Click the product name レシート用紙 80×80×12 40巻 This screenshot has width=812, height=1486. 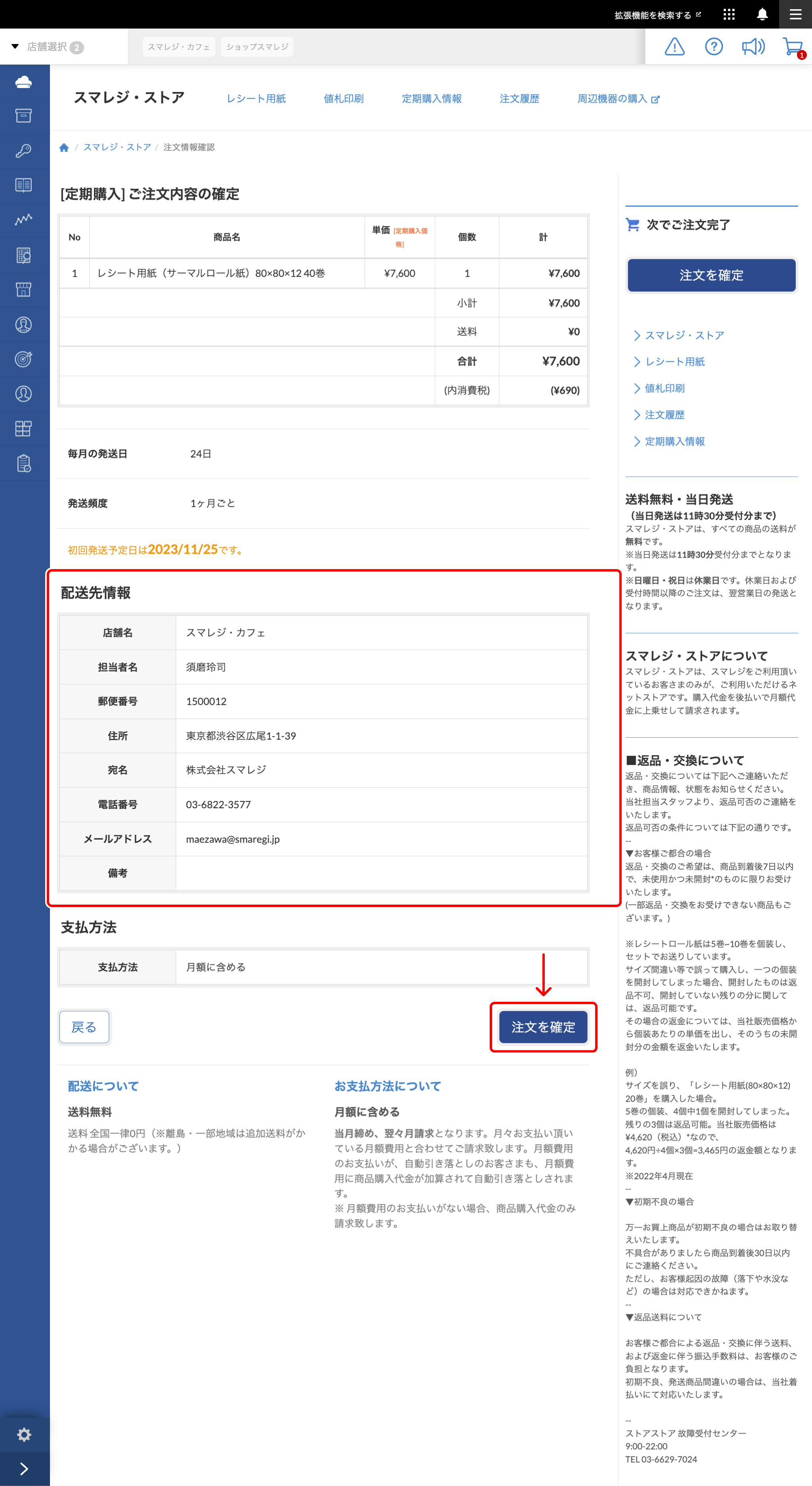click(x=211, y=273)
